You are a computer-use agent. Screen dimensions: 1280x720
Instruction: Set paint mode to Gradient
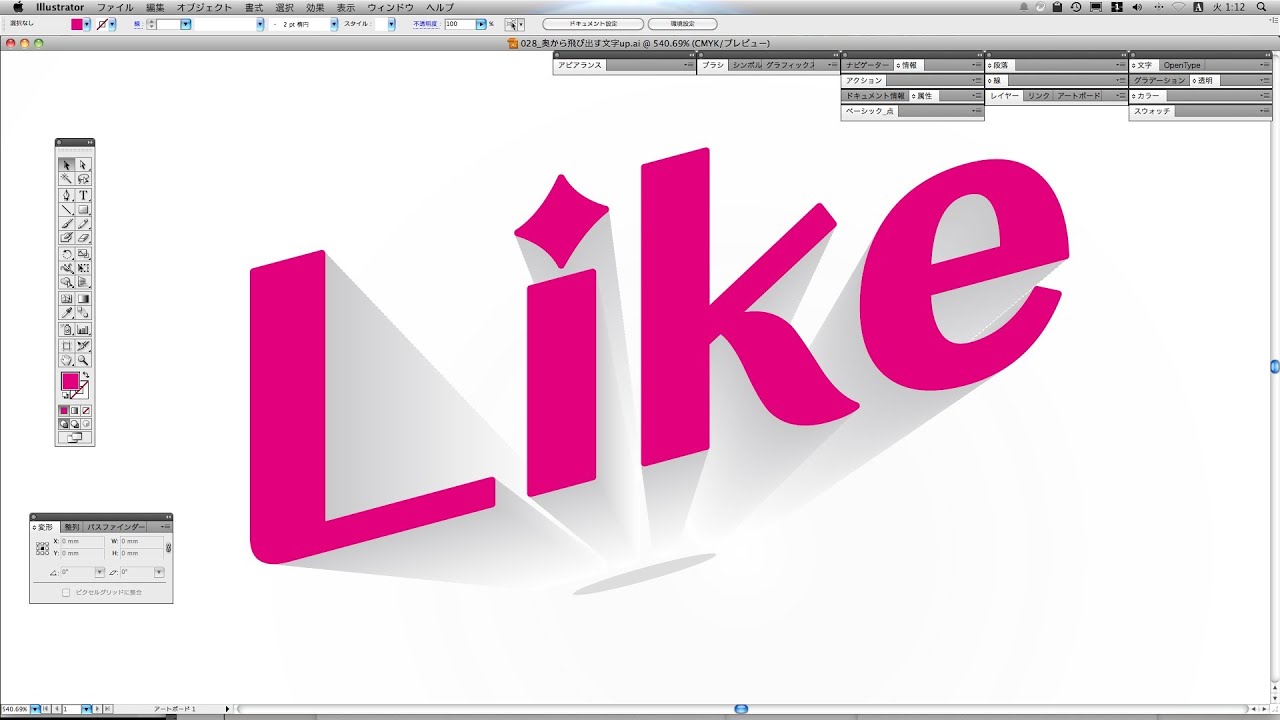point(75,410)
